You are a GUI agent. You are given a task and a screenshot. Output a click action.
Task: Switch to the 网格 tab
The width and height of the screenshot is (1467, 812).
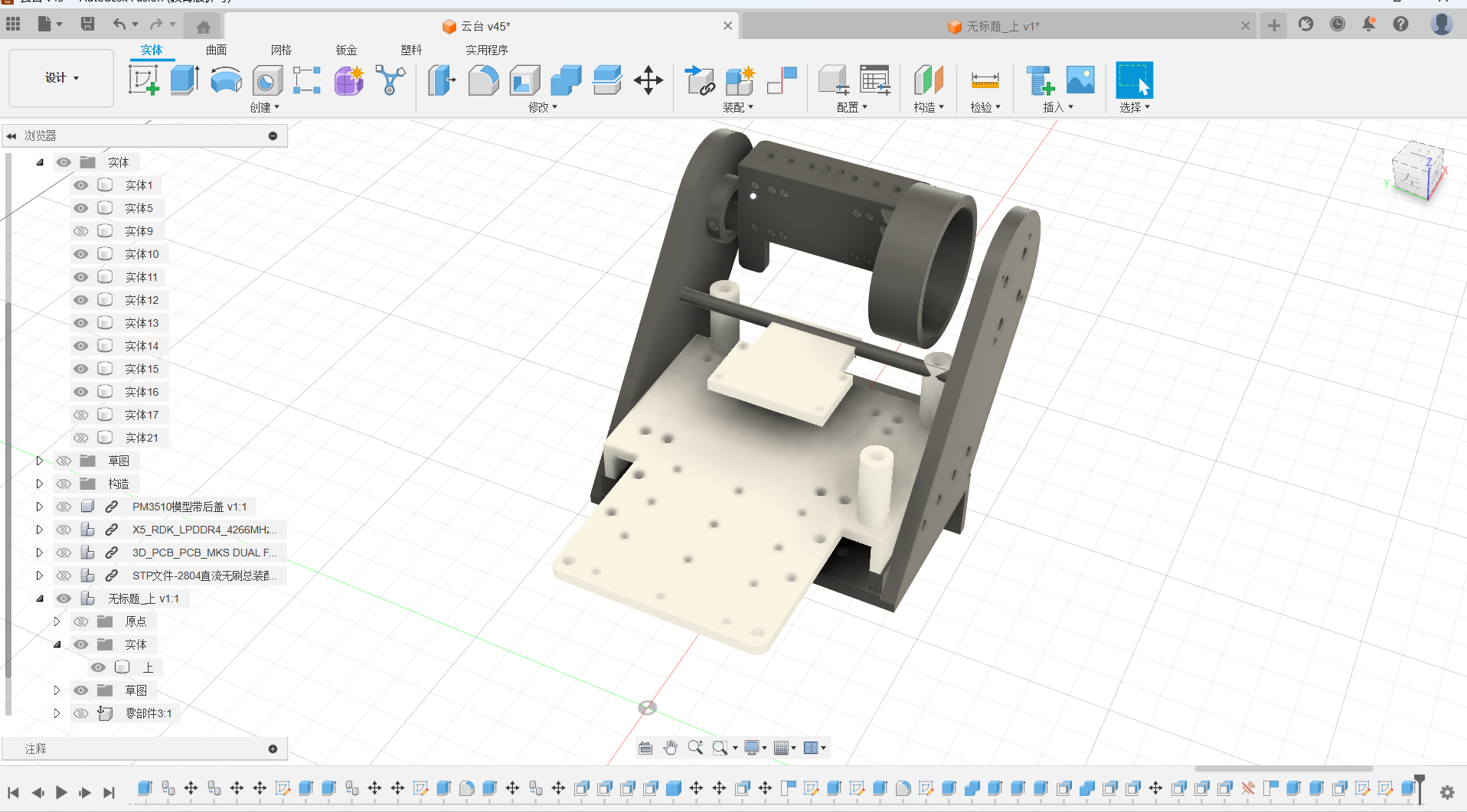click(282, 50)
